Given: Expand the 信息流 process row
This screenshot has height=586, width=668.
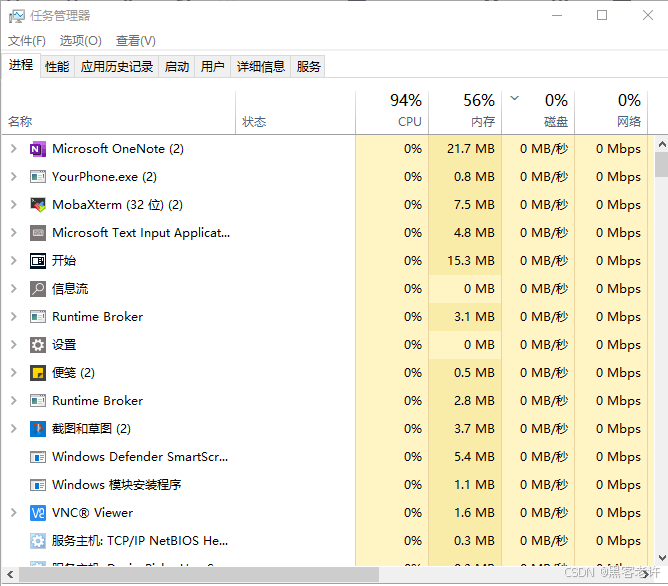Looking at the screenshot, I should pos(14,289).
